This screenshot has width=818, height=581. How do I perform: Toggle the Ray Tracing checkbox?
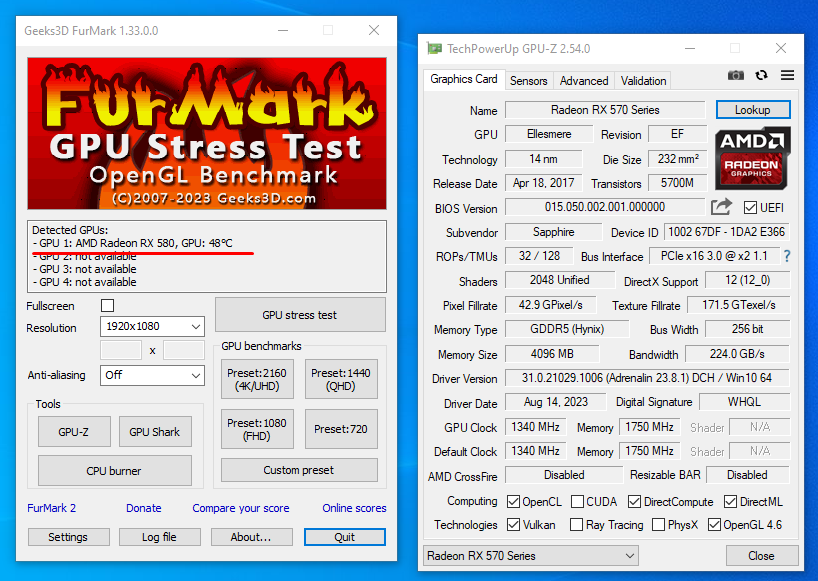click(x=576, y=525)
